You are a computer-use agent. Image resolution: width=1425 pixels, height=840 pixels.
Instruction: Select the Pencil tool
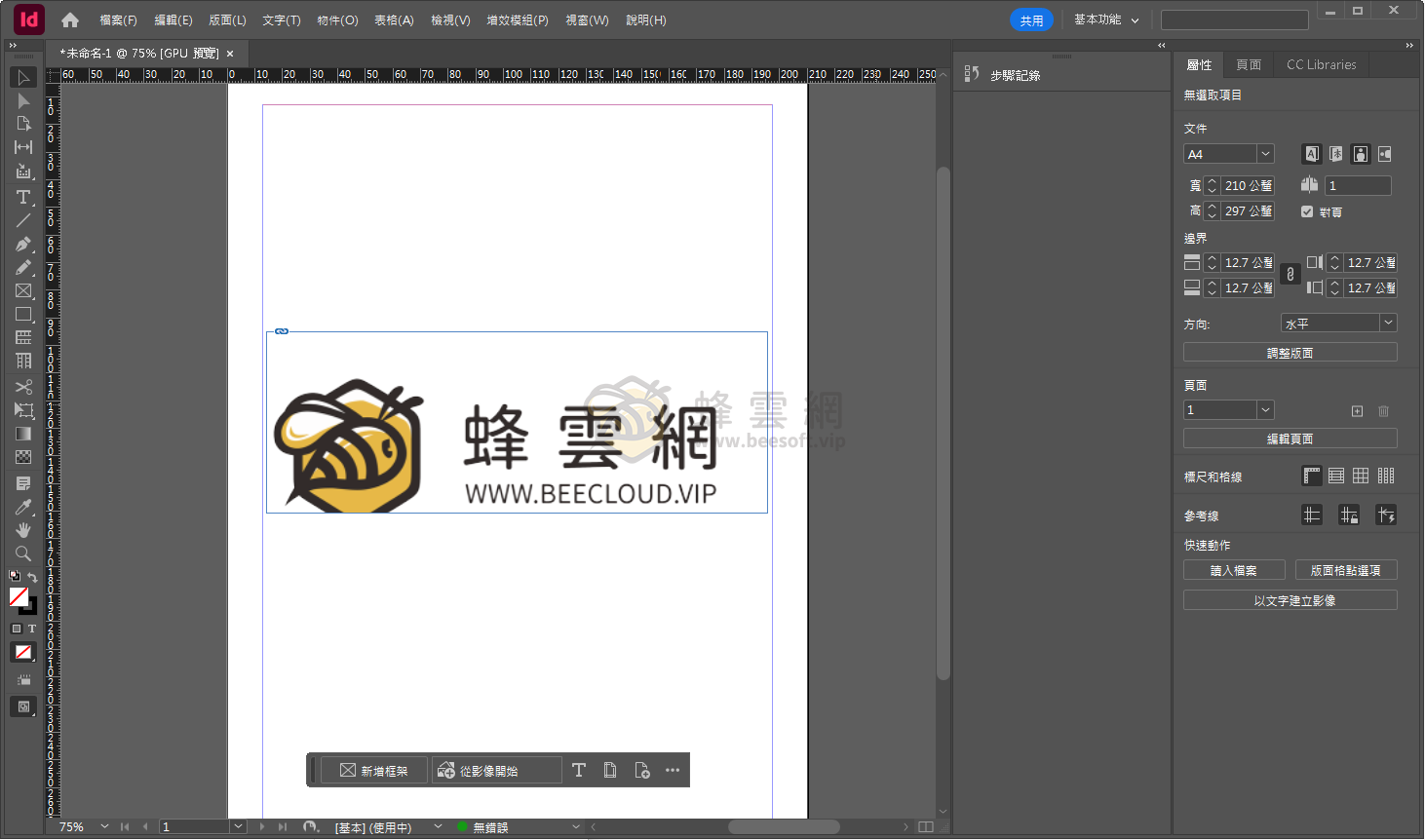tap(23, 267)
